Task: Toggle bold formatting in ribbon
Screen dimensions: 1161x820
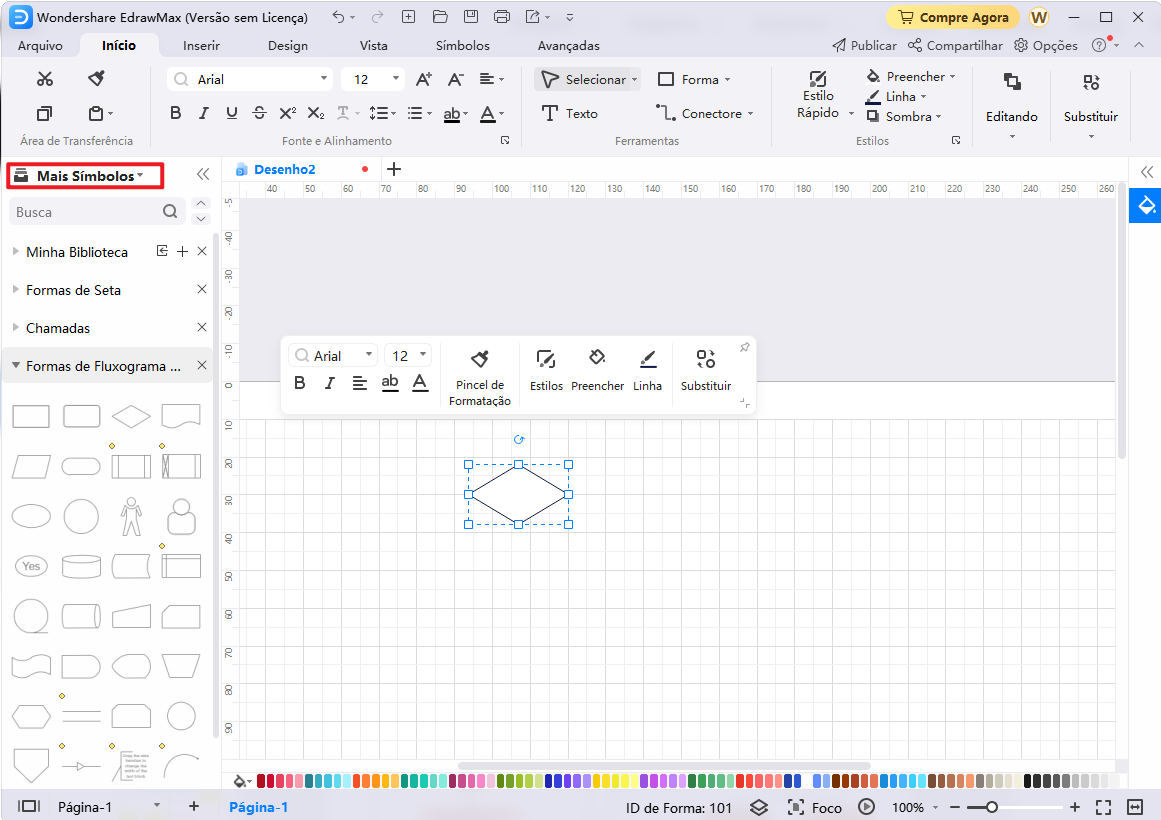Action: click(x=176, y=113)
